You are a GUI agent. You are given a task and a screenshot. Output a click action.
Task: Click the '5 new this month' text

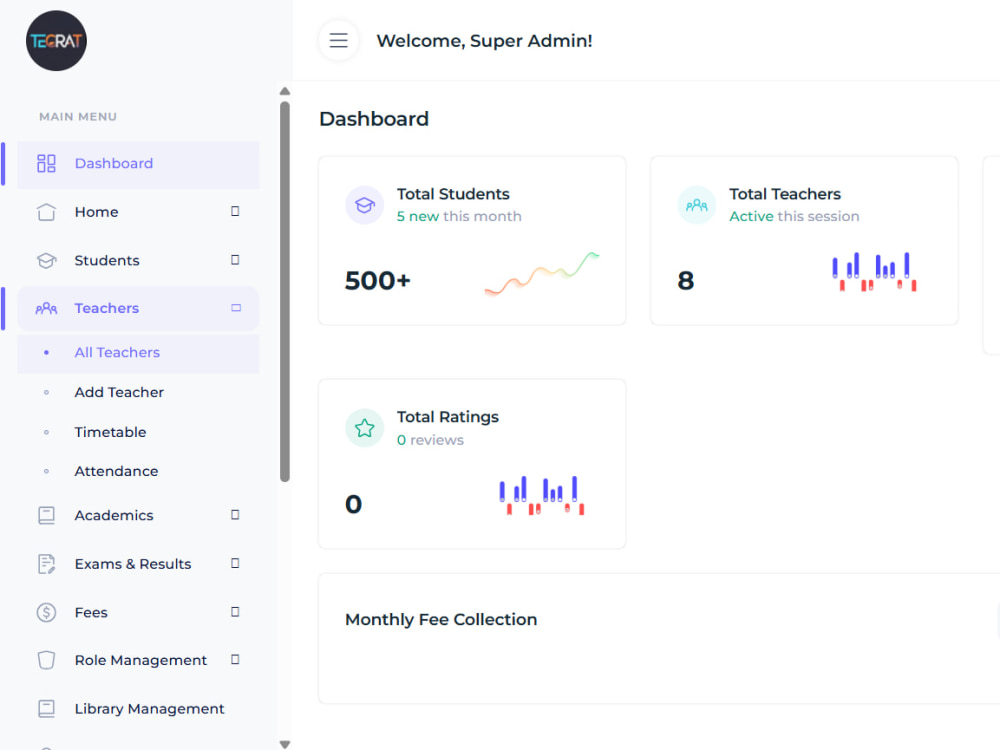pyautogui.click(x=459, y=216)
